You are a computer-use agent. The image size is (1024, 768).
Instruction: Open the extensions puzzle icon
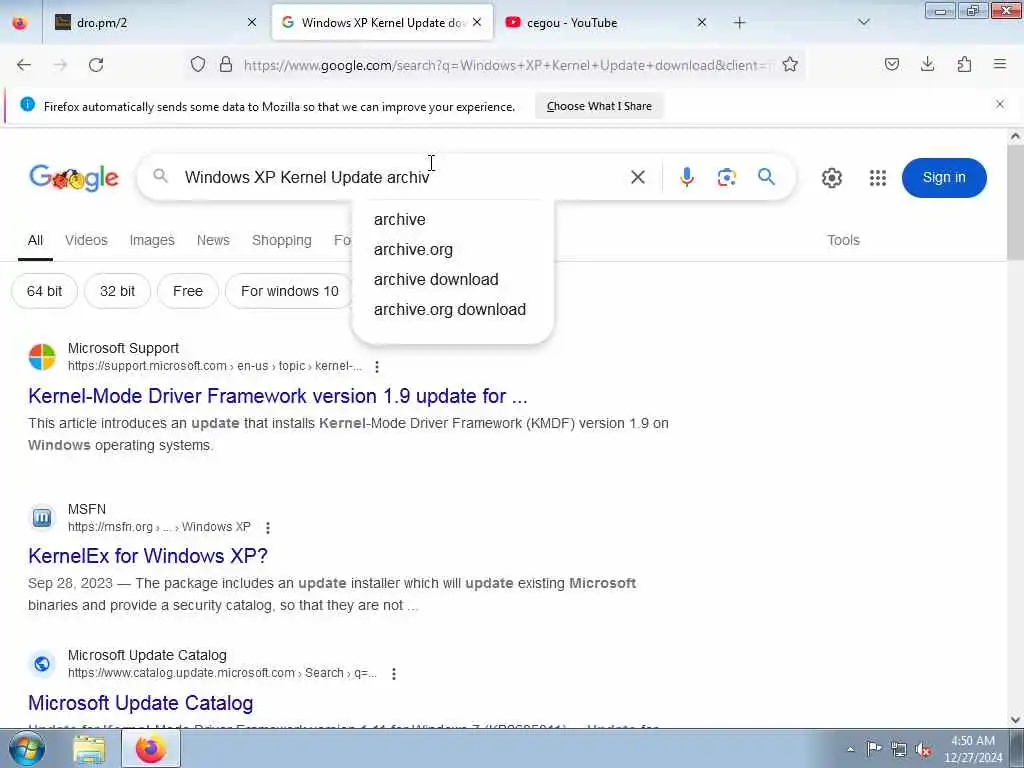(x=964, y=64)
